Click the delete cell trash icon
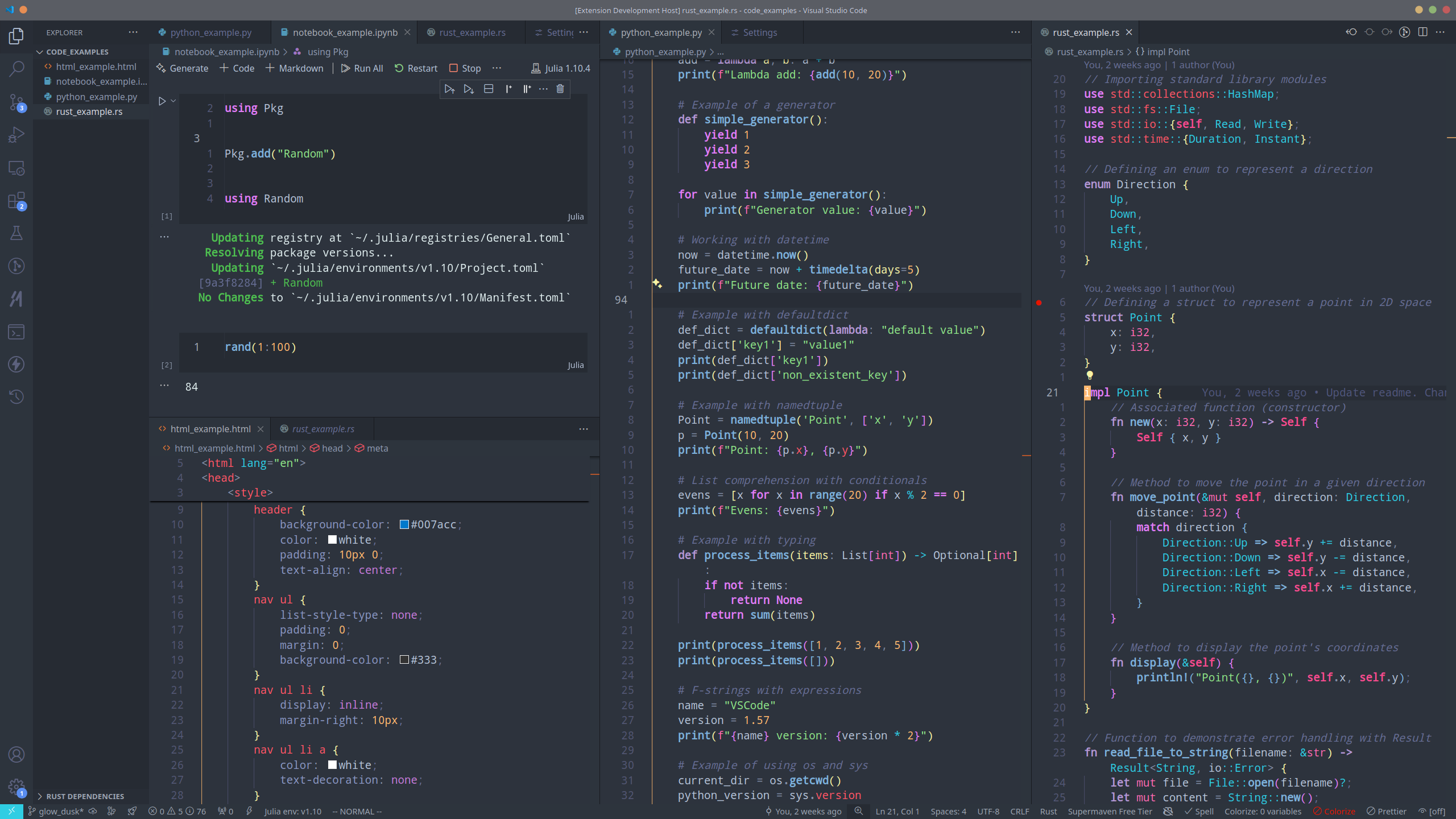 (x=560, y=89)
